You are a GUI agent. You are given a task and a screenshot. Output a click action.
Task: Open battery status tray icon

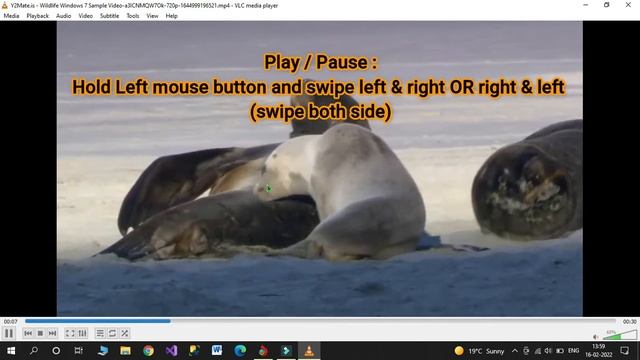point(560,351)
